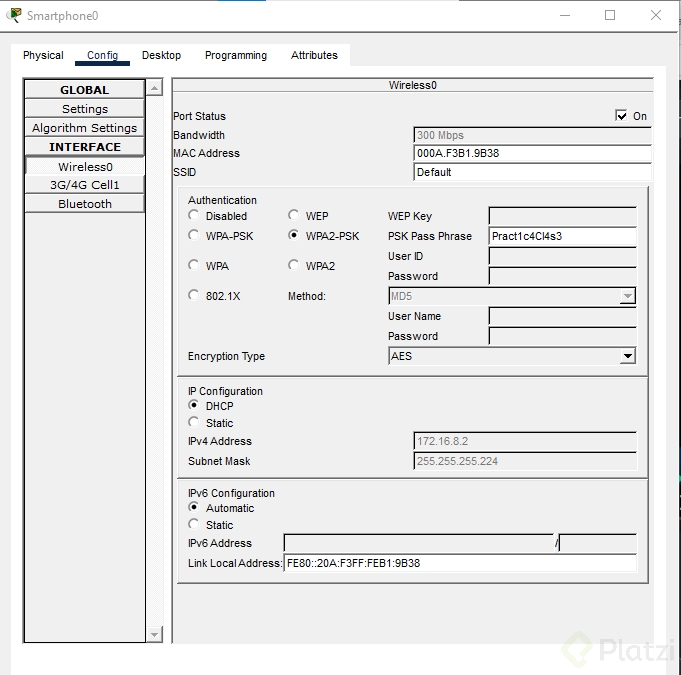Viewport: 681px width, 675px height.
Task: Set IP Configuration to DHCP
Action: point(194,405)
